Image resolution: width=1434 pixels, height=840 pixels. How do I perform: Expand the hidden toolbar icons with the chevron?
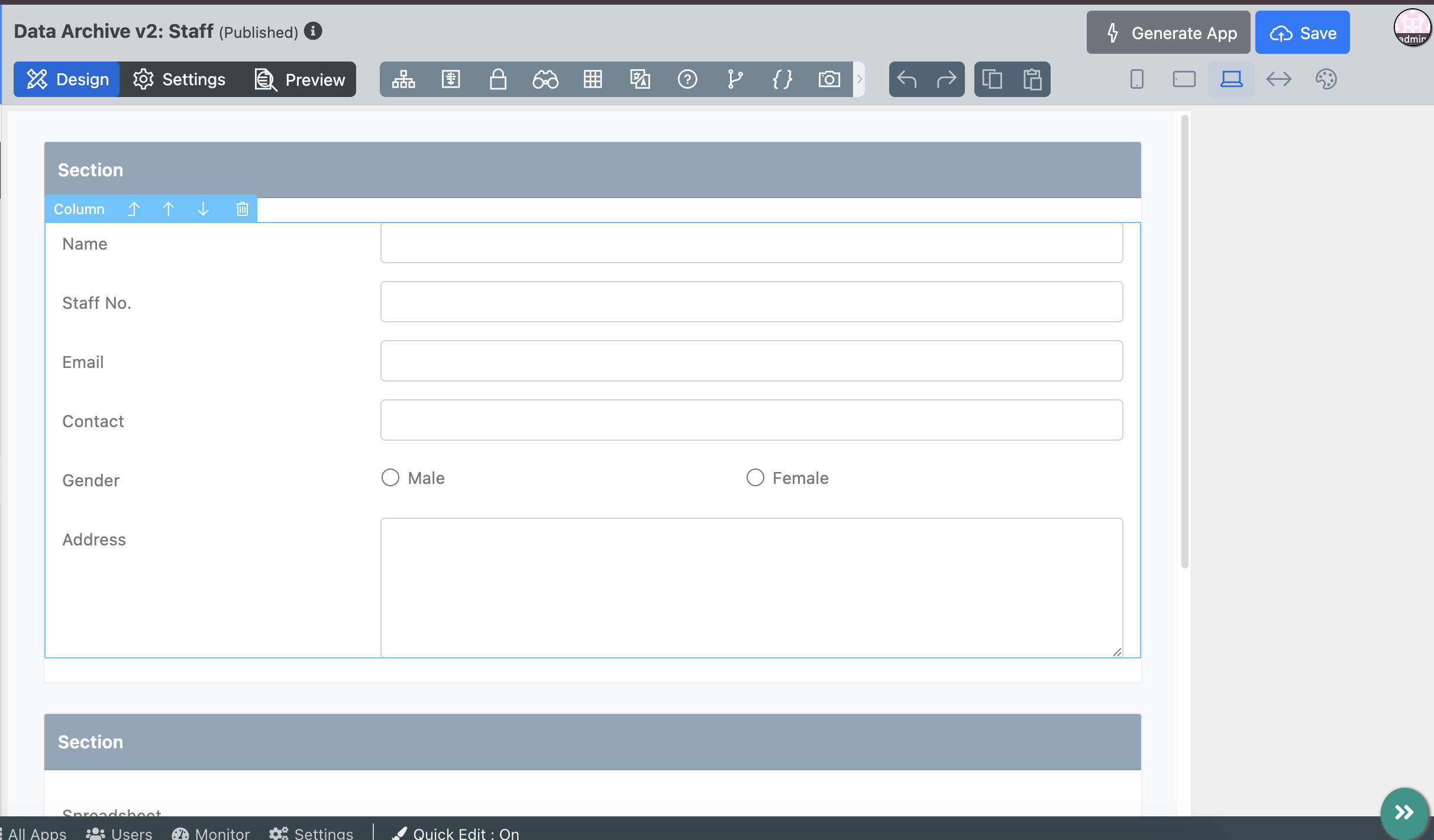click(x=860, y=79)
